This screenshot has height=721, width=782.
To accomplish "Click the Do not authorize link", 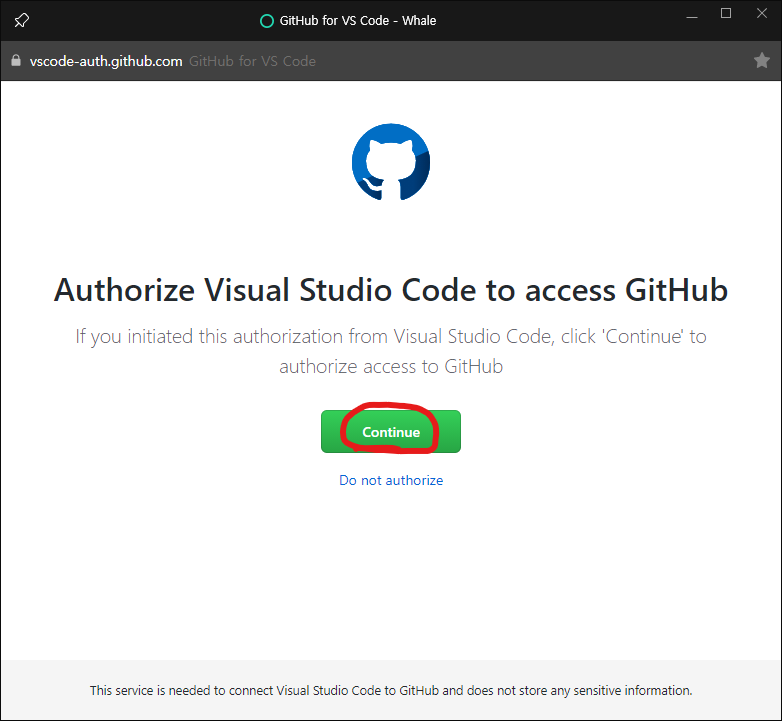I will (391, 480).
